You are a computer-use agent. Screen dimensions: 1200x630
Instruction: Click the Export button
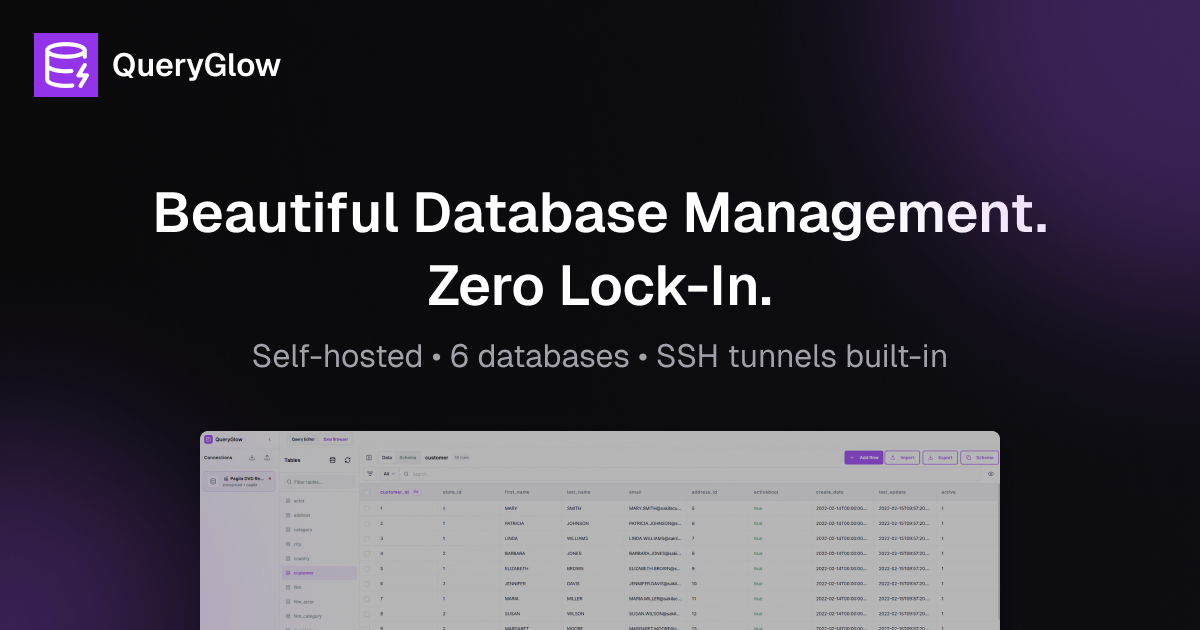(x=939, y=457)
